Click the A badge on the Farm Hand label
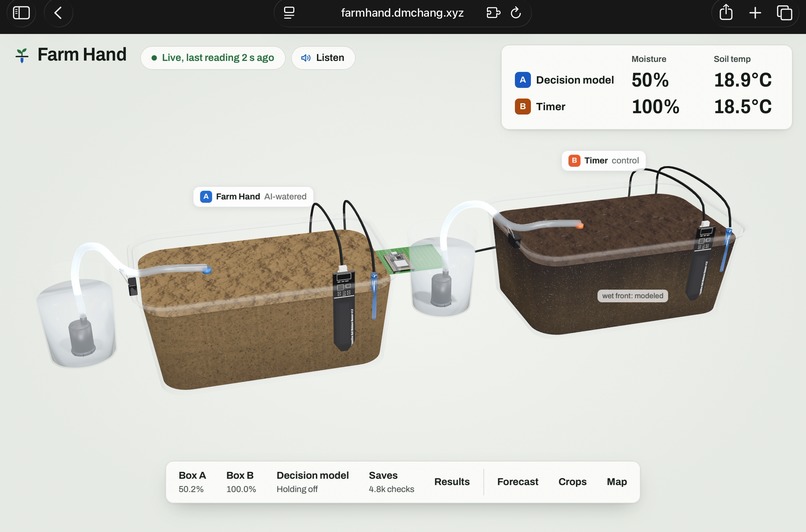This screenshot has width=806, height=532. click(206, 196)
